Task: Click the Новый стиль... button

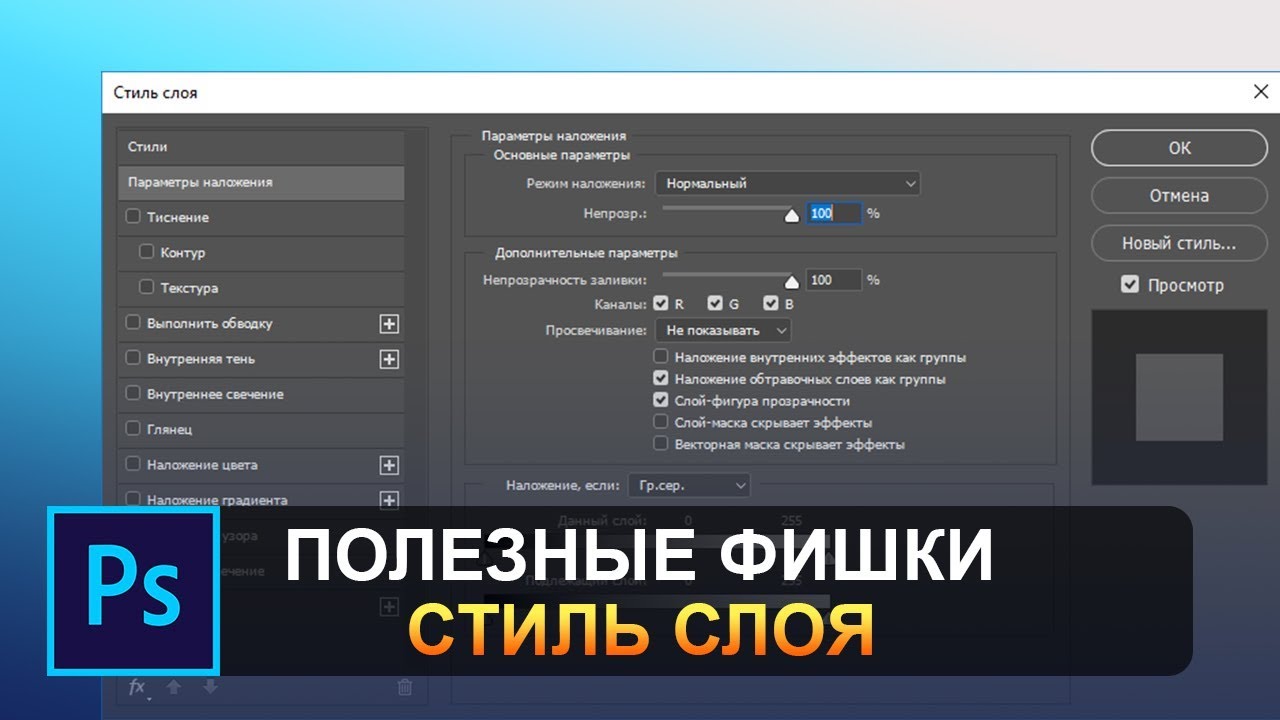Action: point(1179,243)
